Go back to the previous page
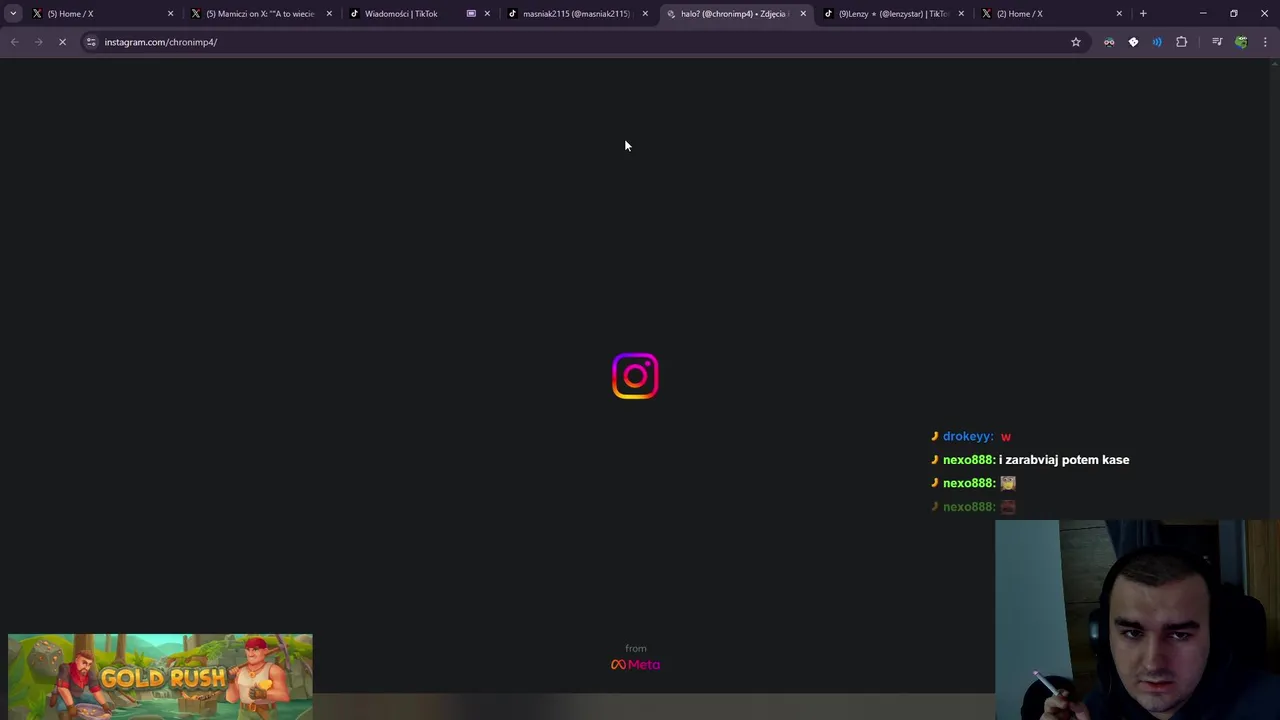The height and width of the screenshot is (720, 1280). tap(14, 42)
